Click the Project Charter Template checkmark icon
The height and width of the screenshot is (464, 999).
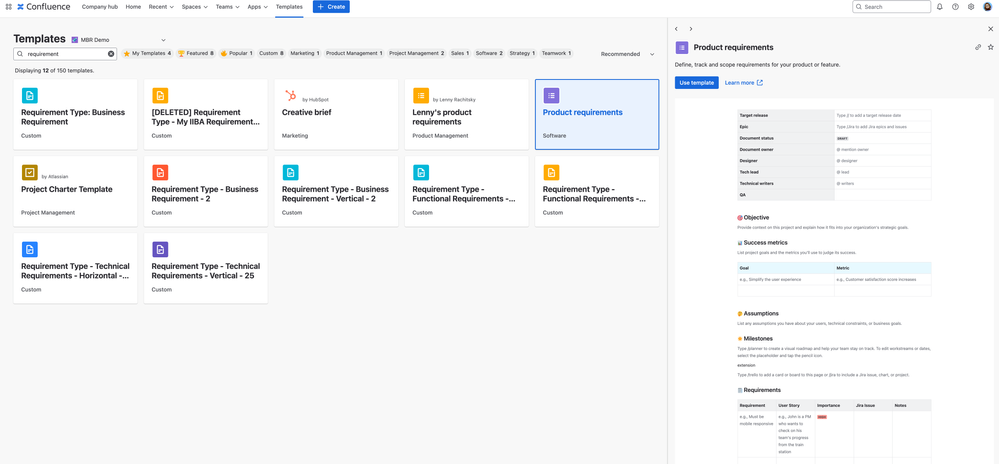click(29, 172)
